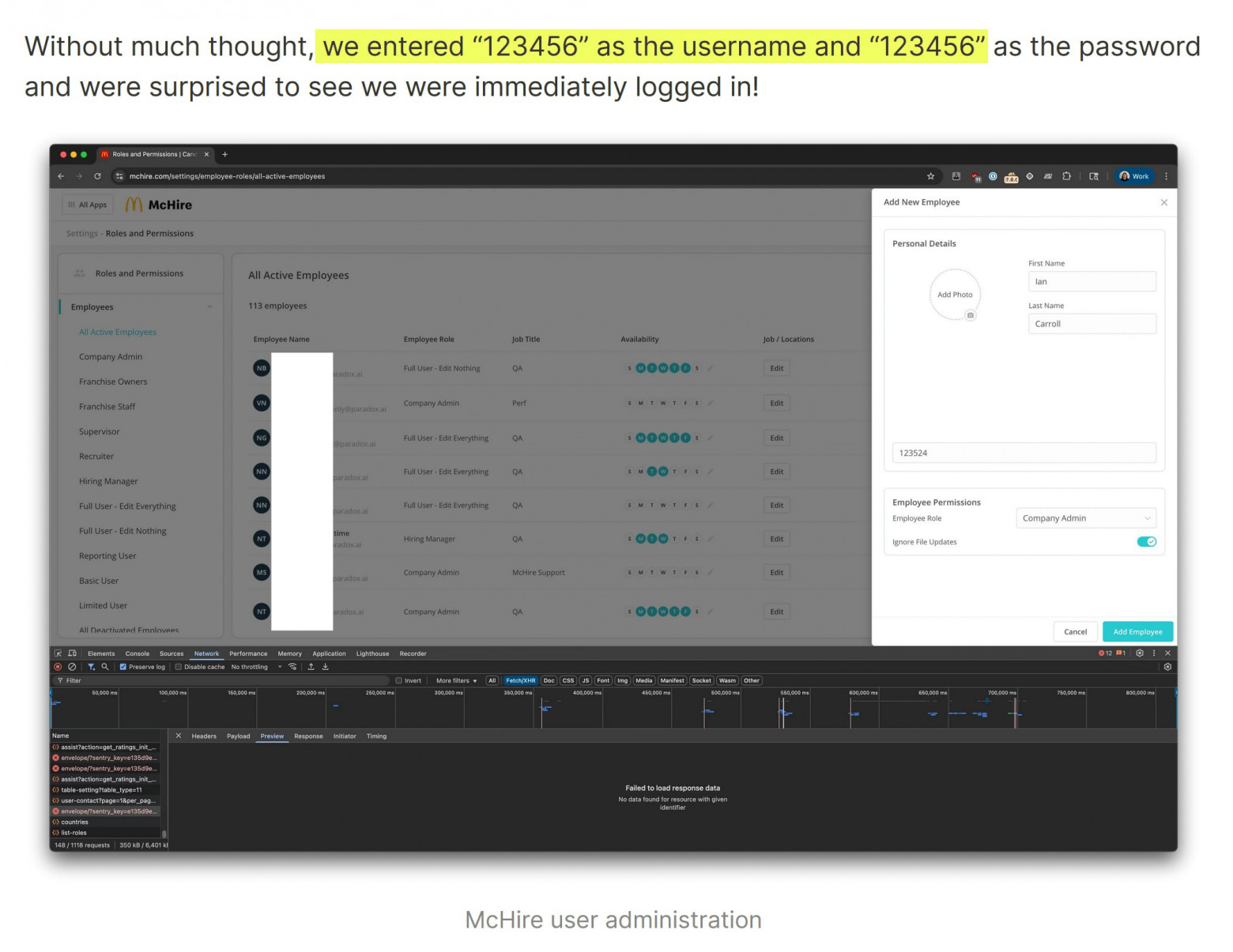The width and height of the screenshot is (1233, 952).
Task: Toggle the CSS request type filter
Action: (x=568, y=680)
